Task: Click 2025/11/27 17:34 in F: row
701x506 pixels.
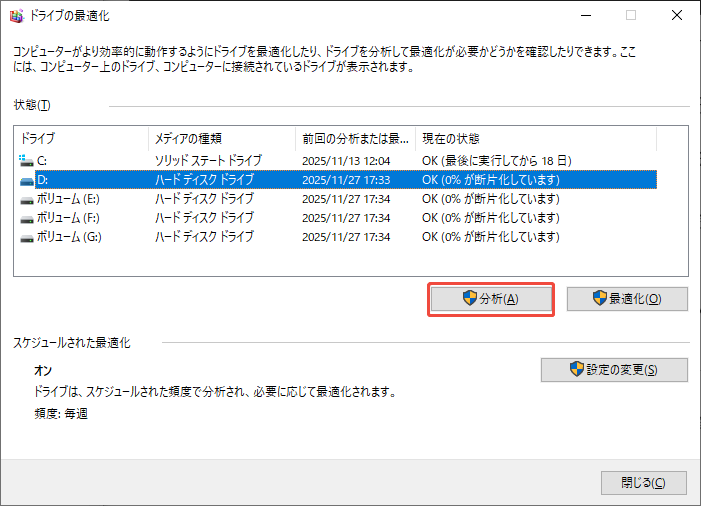Action: click(346, 218)
